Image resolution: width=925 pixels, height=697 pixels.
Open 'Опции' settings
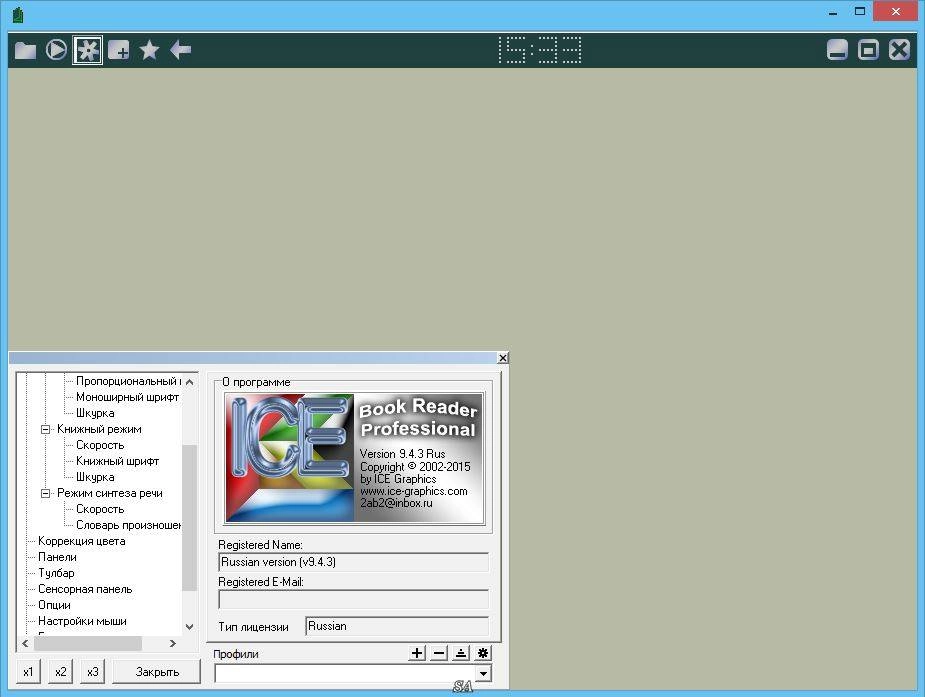click(x=54, y=604)
